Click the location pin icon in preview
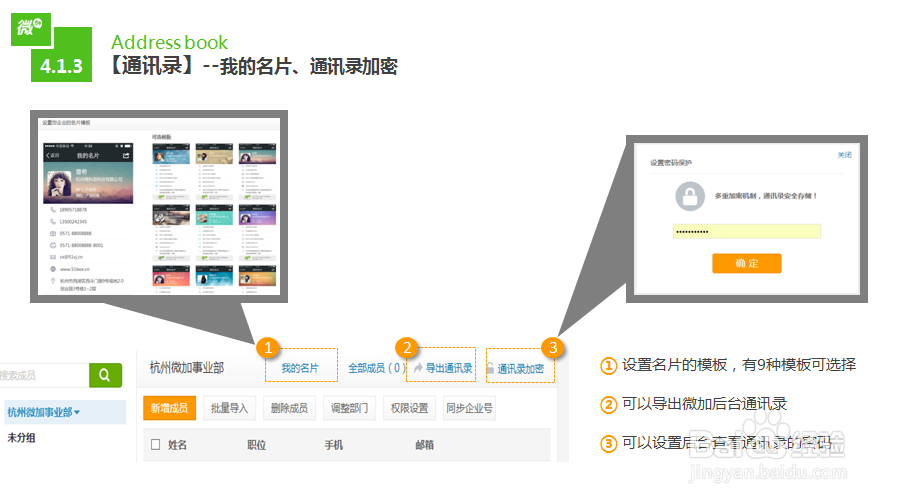898x504 pixels. tap(53, 281)
